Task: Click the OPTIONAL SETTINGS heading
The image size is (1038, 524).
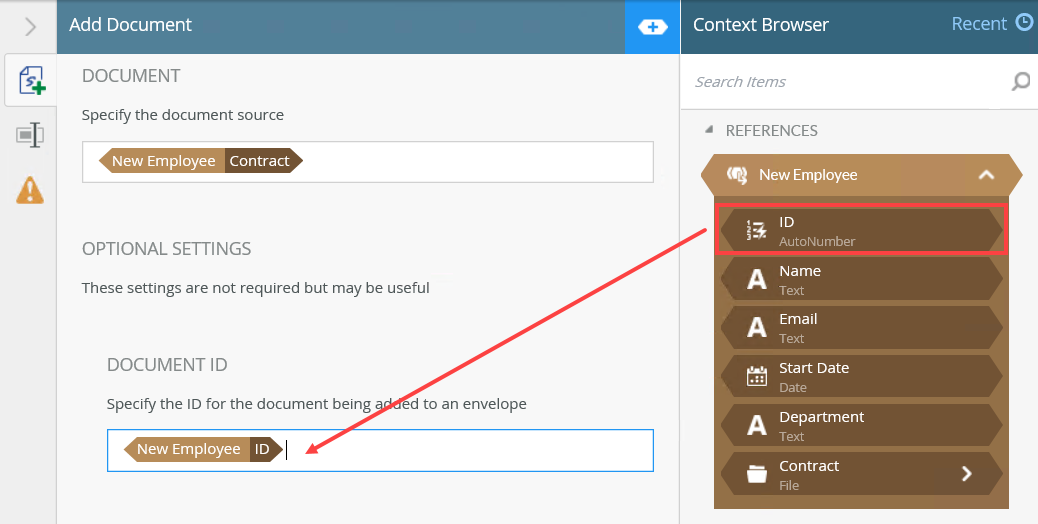Action: tap(167, 249)
